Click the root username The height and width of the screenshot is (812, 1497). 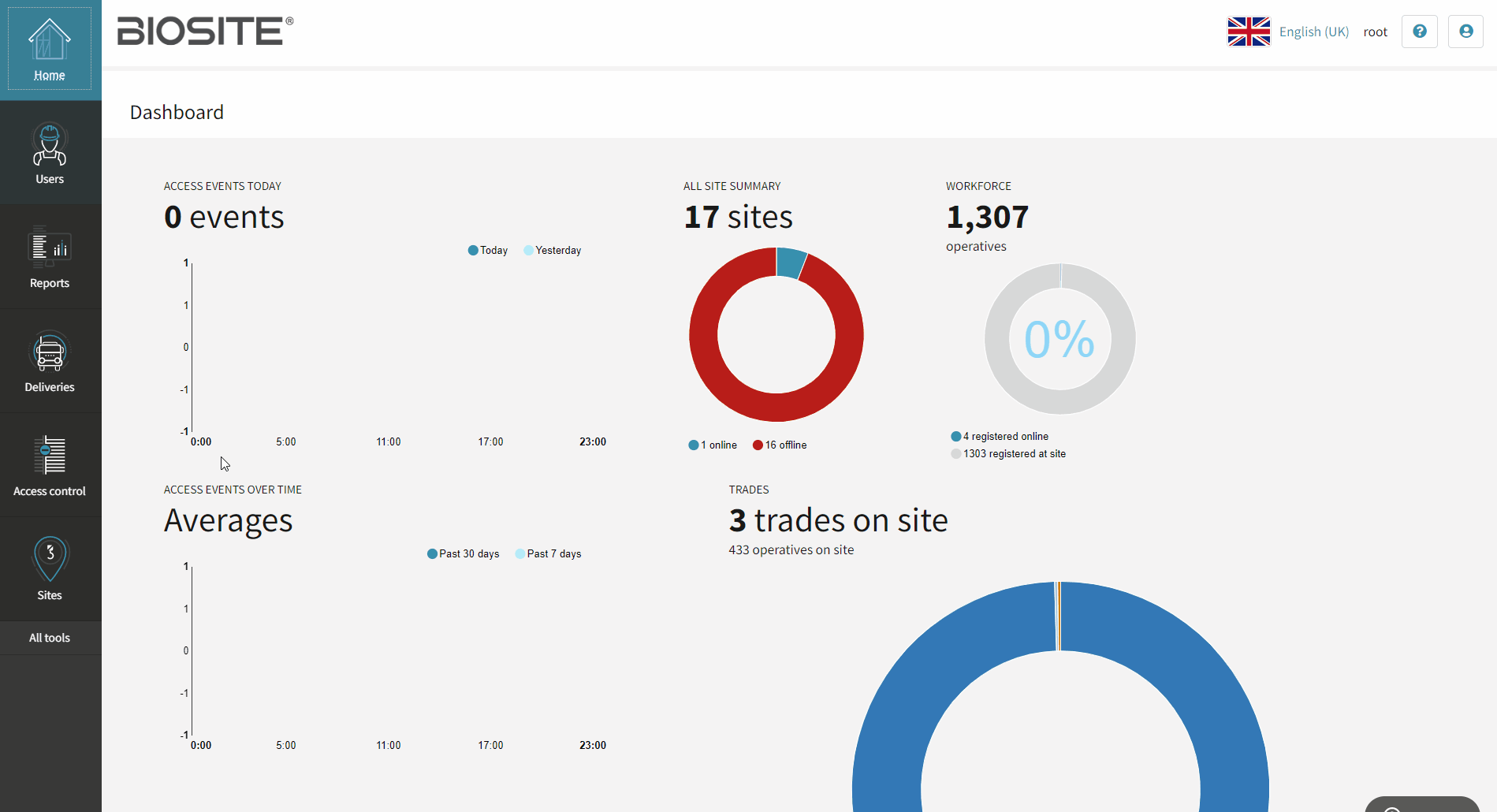[x=1375, y=32]
